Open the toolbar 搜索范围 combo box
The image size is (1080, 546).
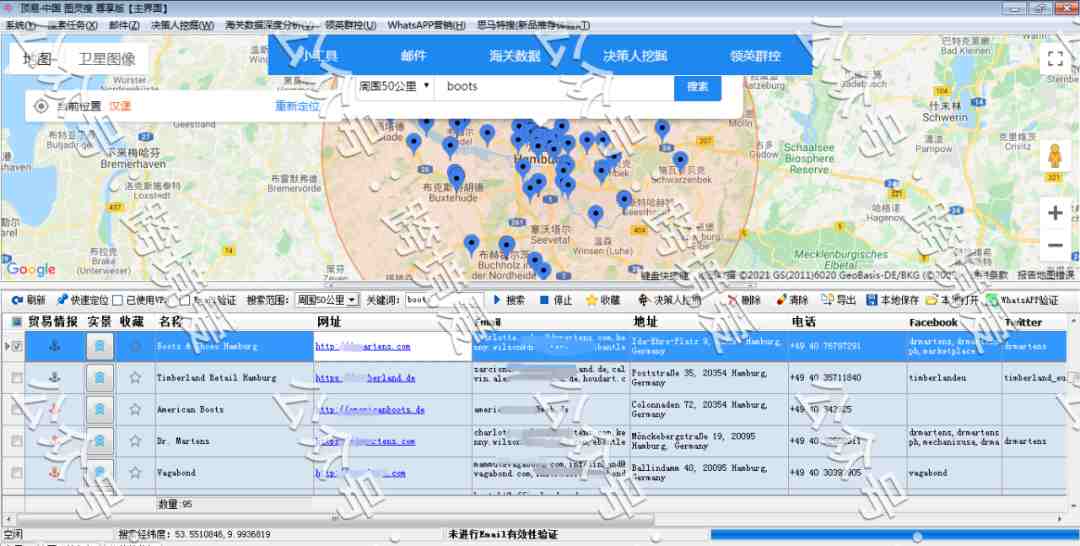327,300
